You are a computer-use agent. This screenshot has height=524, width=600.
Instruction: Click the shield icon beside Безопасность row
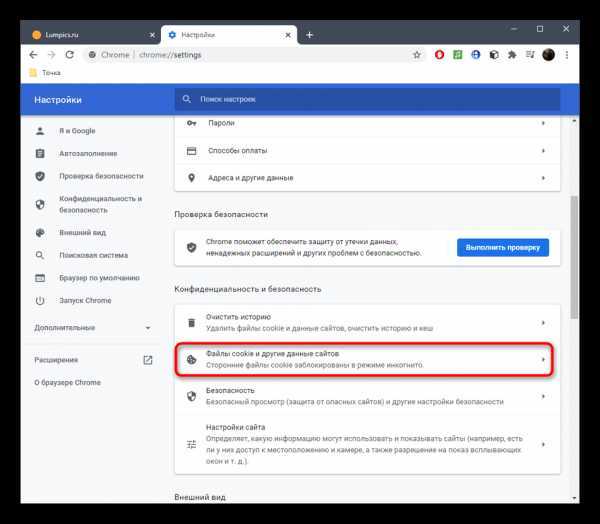pyautogui.click(x=191, y=396)
